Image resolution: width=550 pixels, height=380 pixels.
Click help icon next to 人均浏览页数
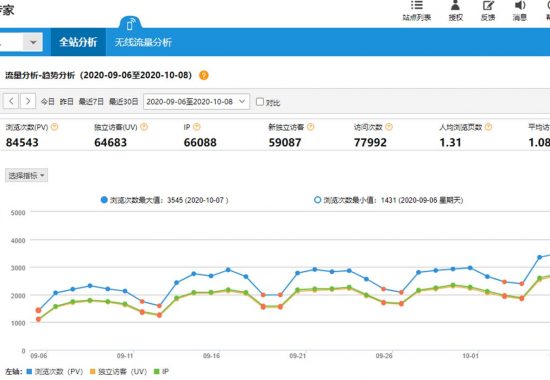pyautogui.click(x=488, y=127)
